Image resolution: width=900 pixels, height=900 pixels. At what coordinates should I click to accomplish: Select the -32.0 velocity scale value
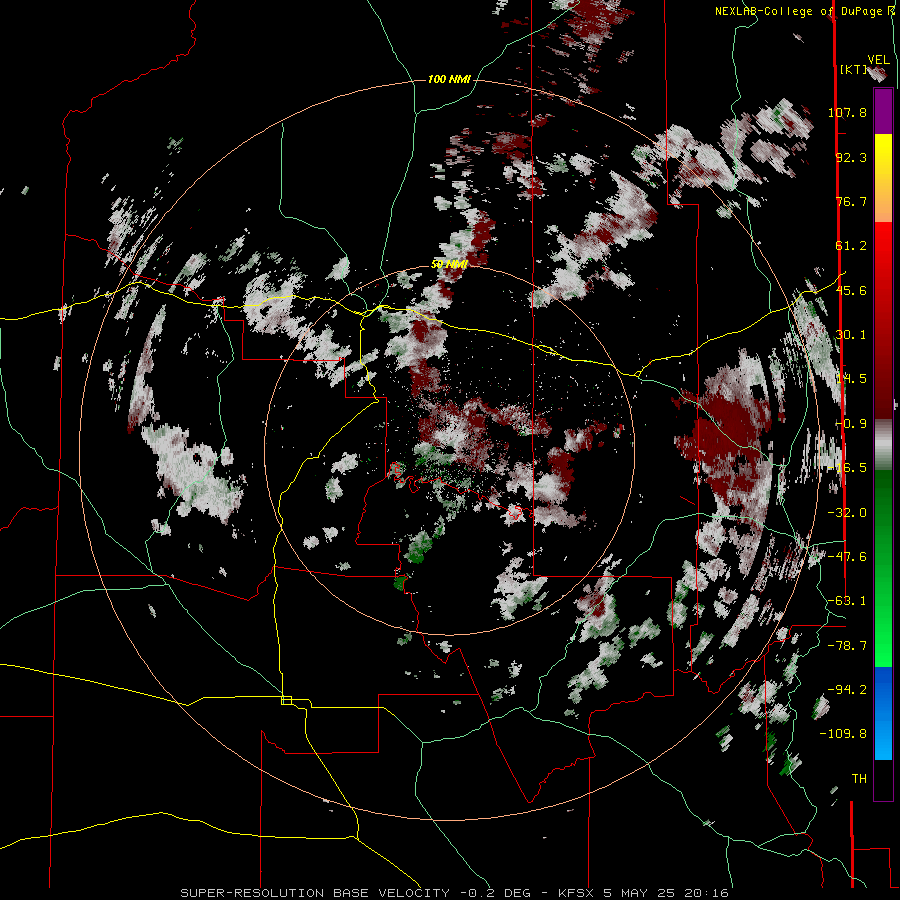[847, 513]
